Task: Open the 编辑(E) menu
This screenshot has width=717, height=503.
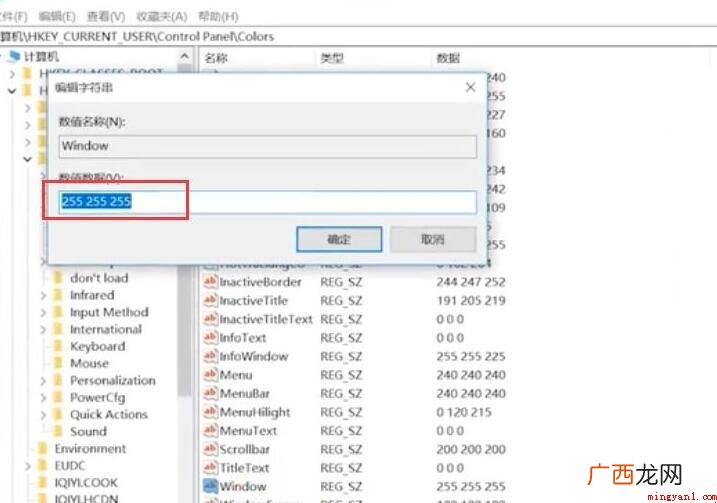Action: (x=57, y=16)
